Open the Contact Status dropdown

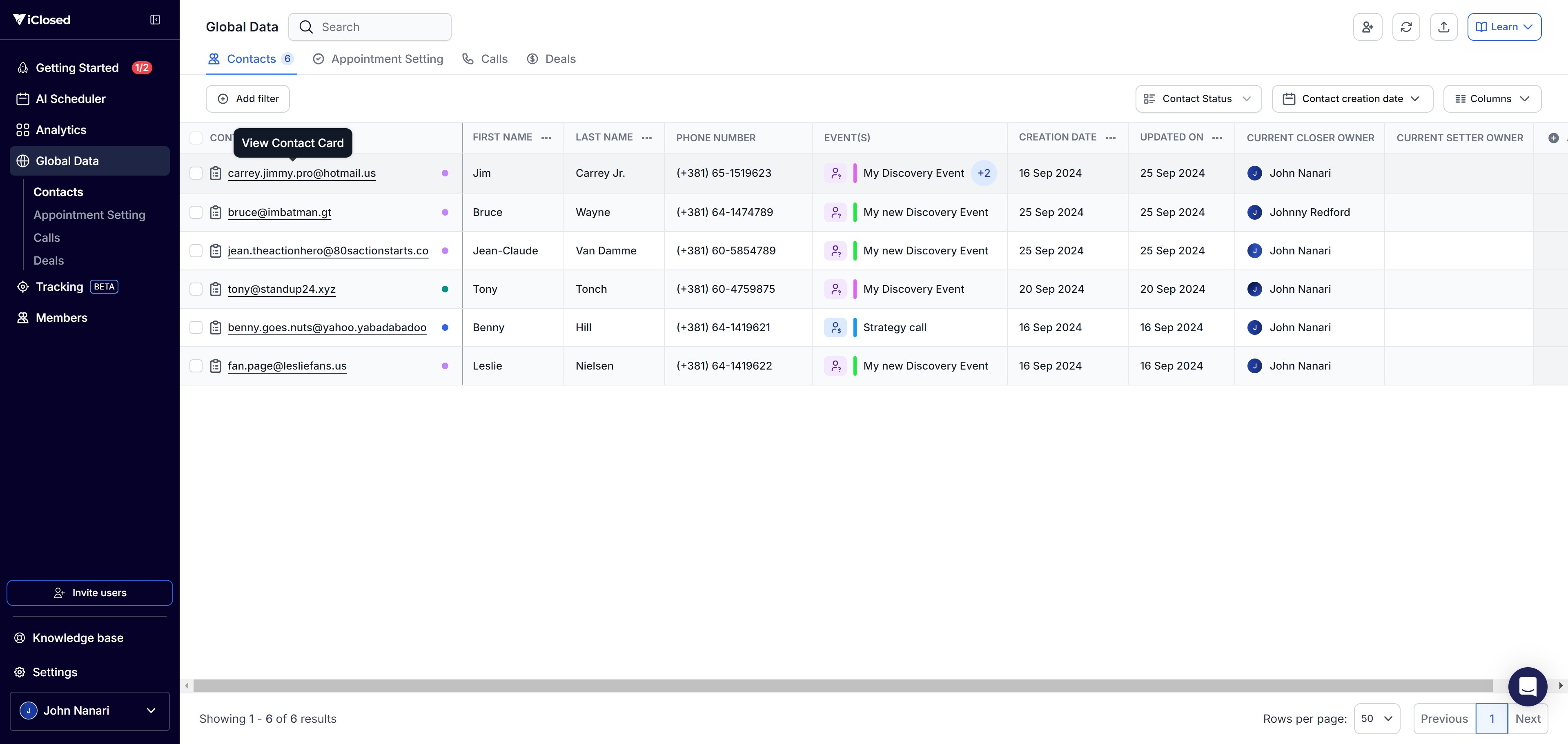tap(1198, 99)
